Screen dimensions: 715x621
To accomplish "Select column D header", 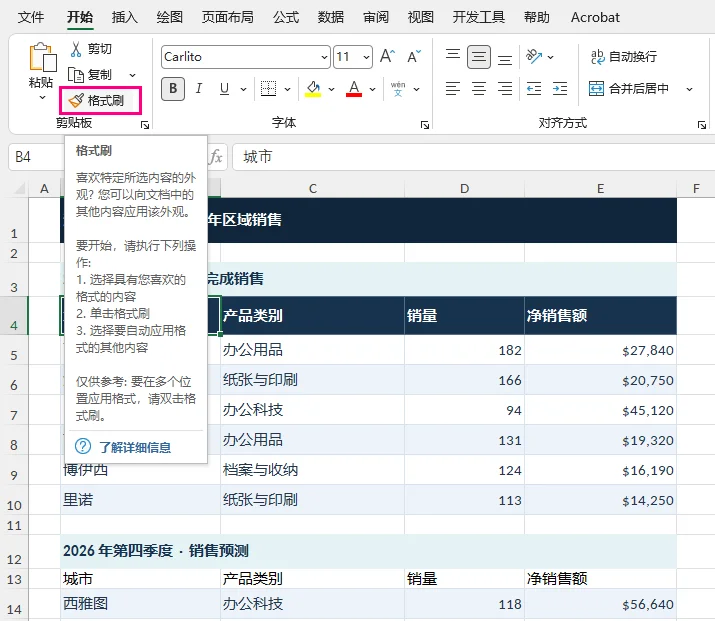I will [x=464, y=188].
